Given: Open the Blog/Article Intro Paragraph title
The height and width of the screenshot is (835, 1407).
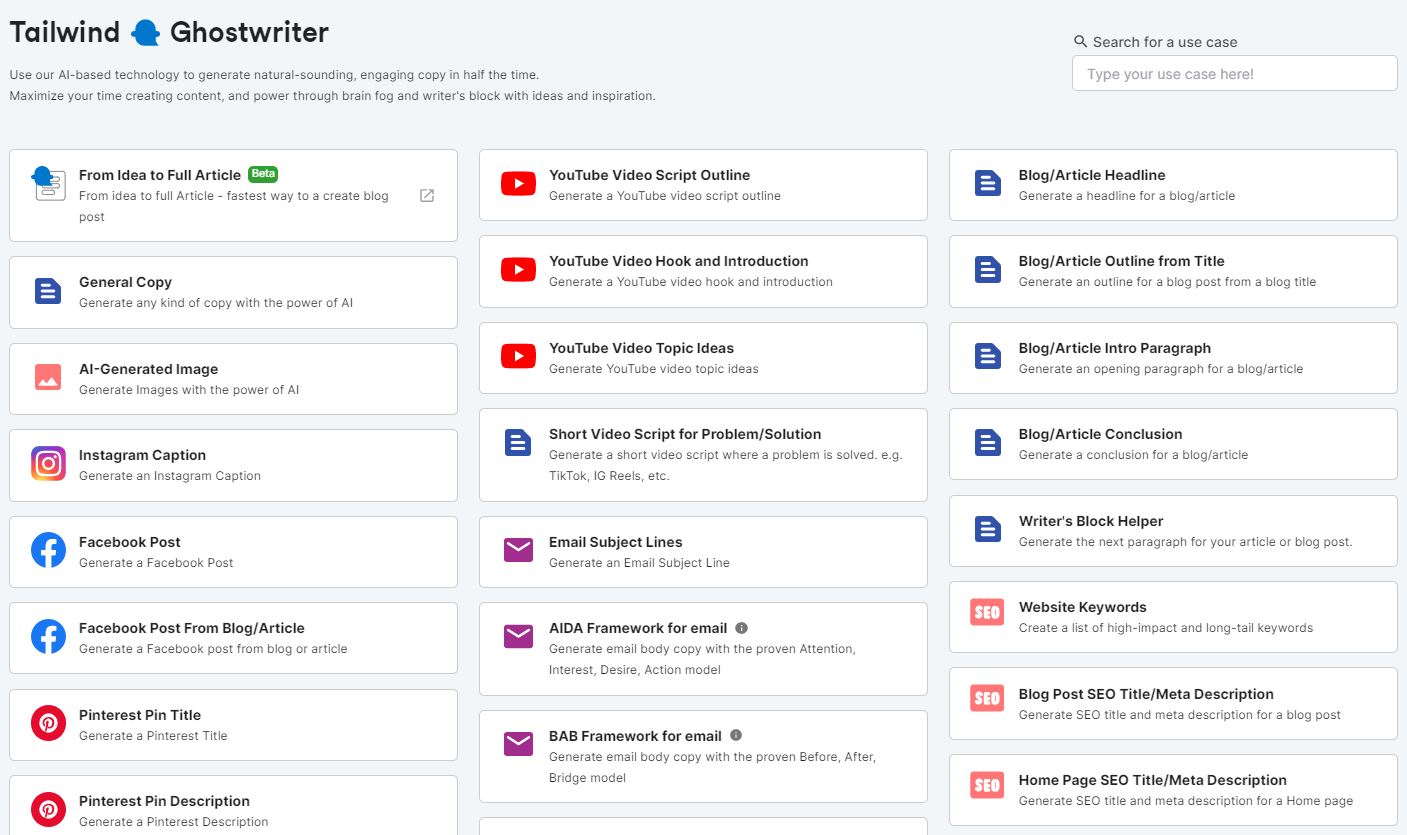Looking at the screenshot, I should click(x=1115, y=348).
